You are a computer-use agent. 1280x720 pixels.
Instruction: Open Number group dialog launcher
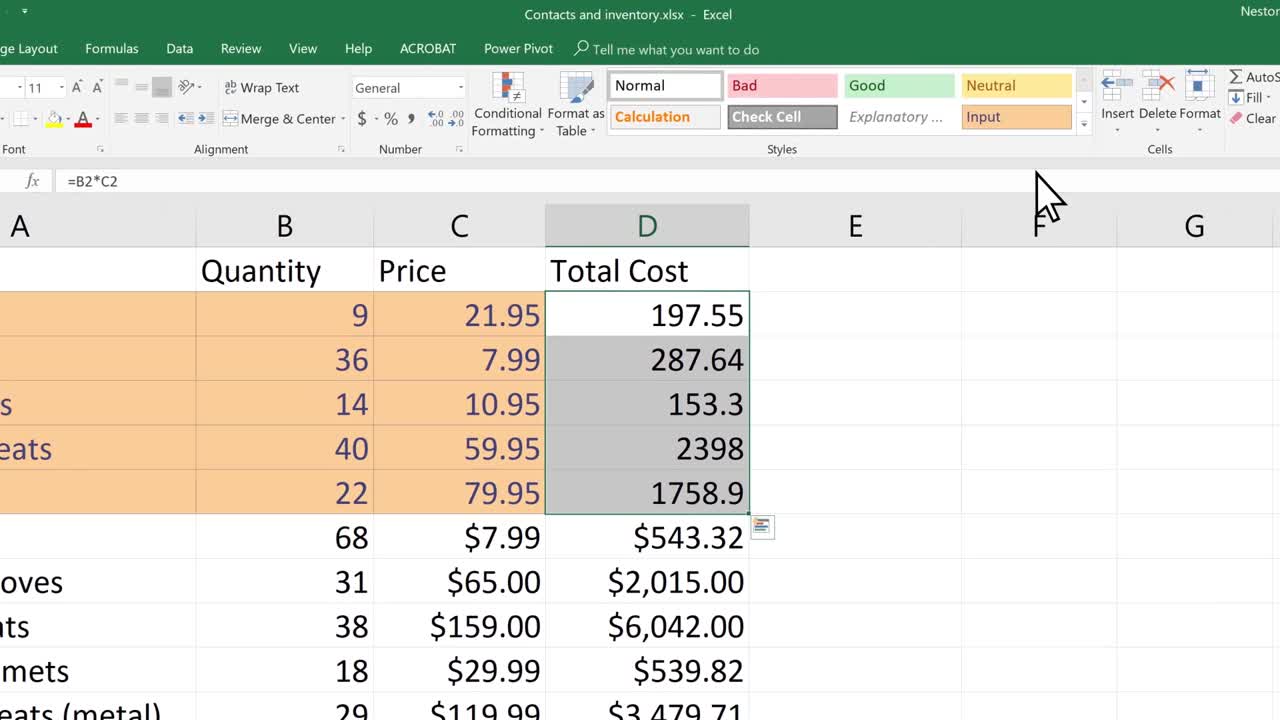pos(459,150)
